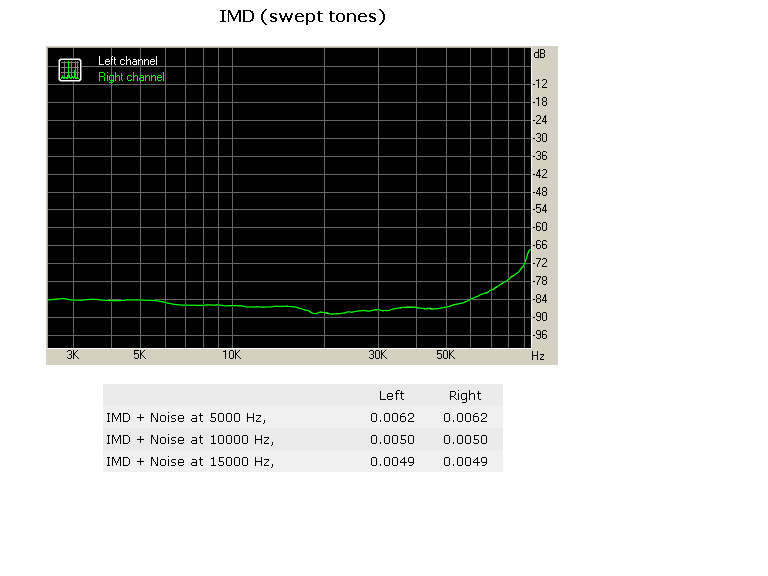The width and height of the screenshot is (768, 576).
Task: Click the IMD + Noise at 10000 Hz row label
Action: click(190, 439)
